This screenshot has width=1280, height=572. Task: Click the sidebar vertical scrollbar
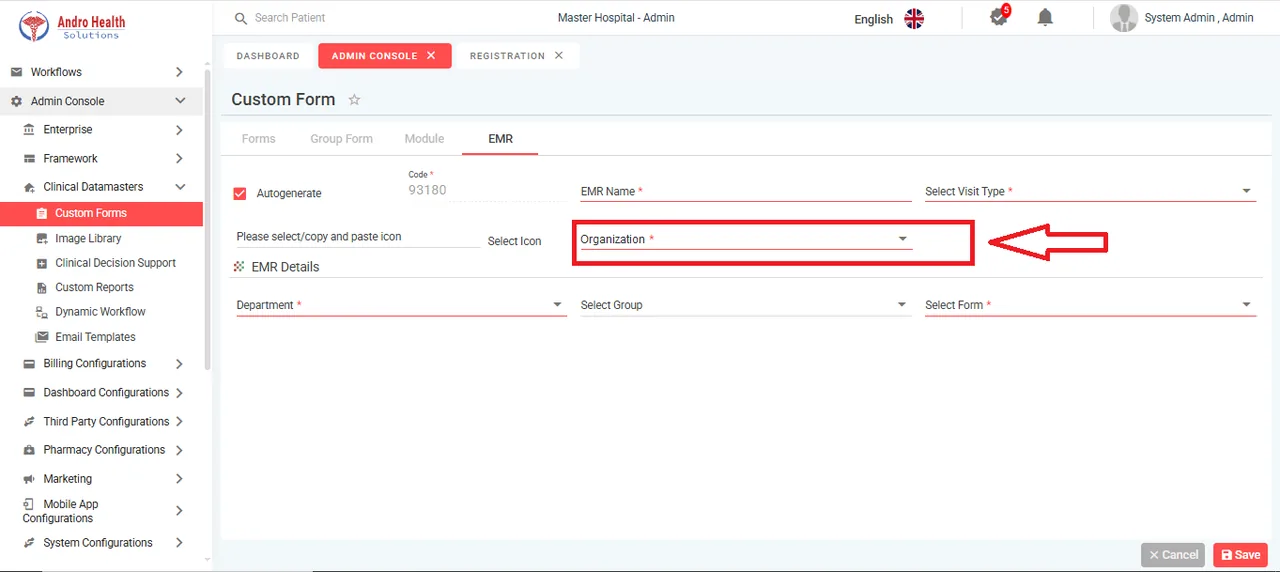coord(207,220)
